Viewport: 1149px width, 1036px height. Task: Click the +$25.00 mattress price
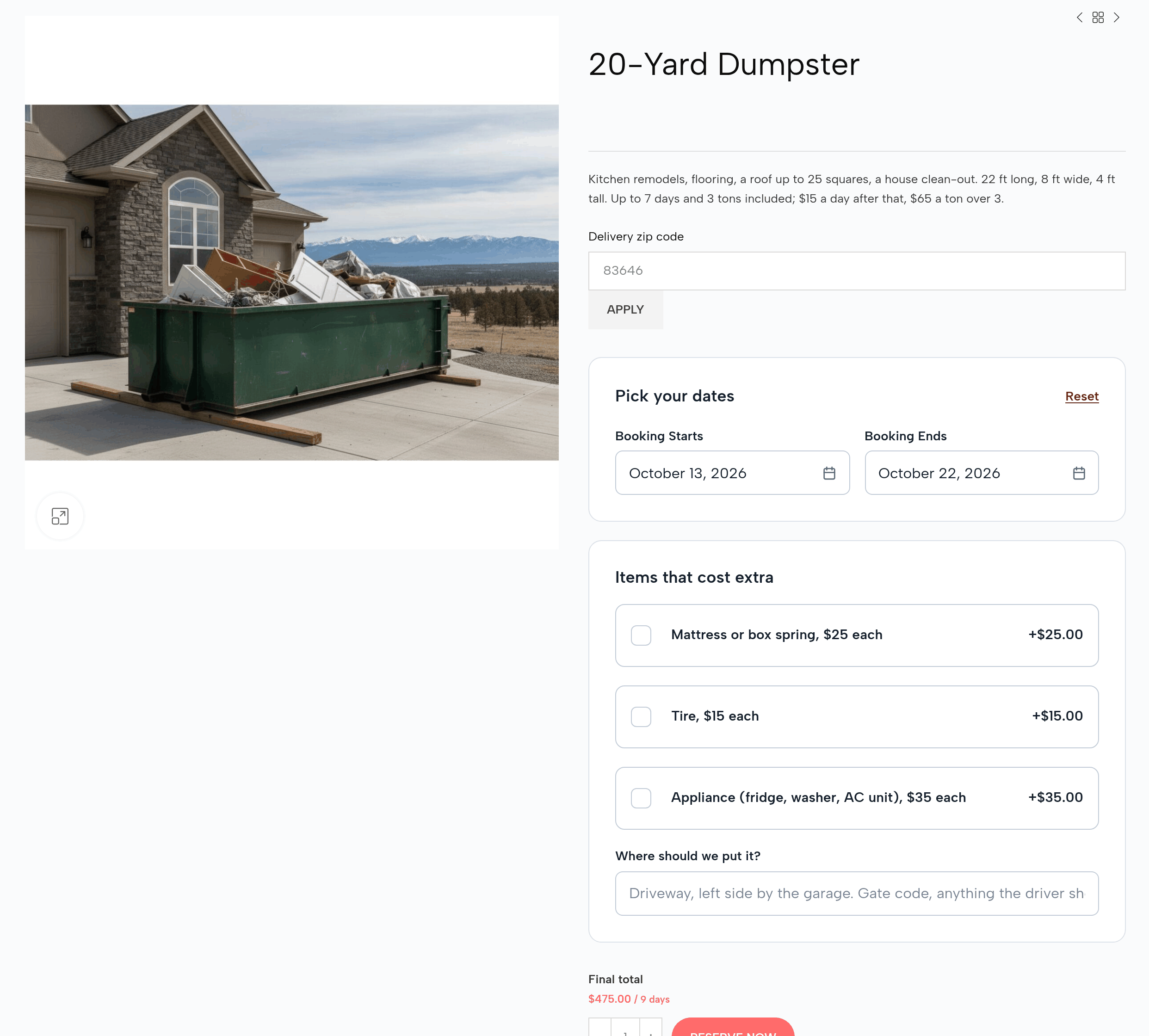[x=1055, y=635]
